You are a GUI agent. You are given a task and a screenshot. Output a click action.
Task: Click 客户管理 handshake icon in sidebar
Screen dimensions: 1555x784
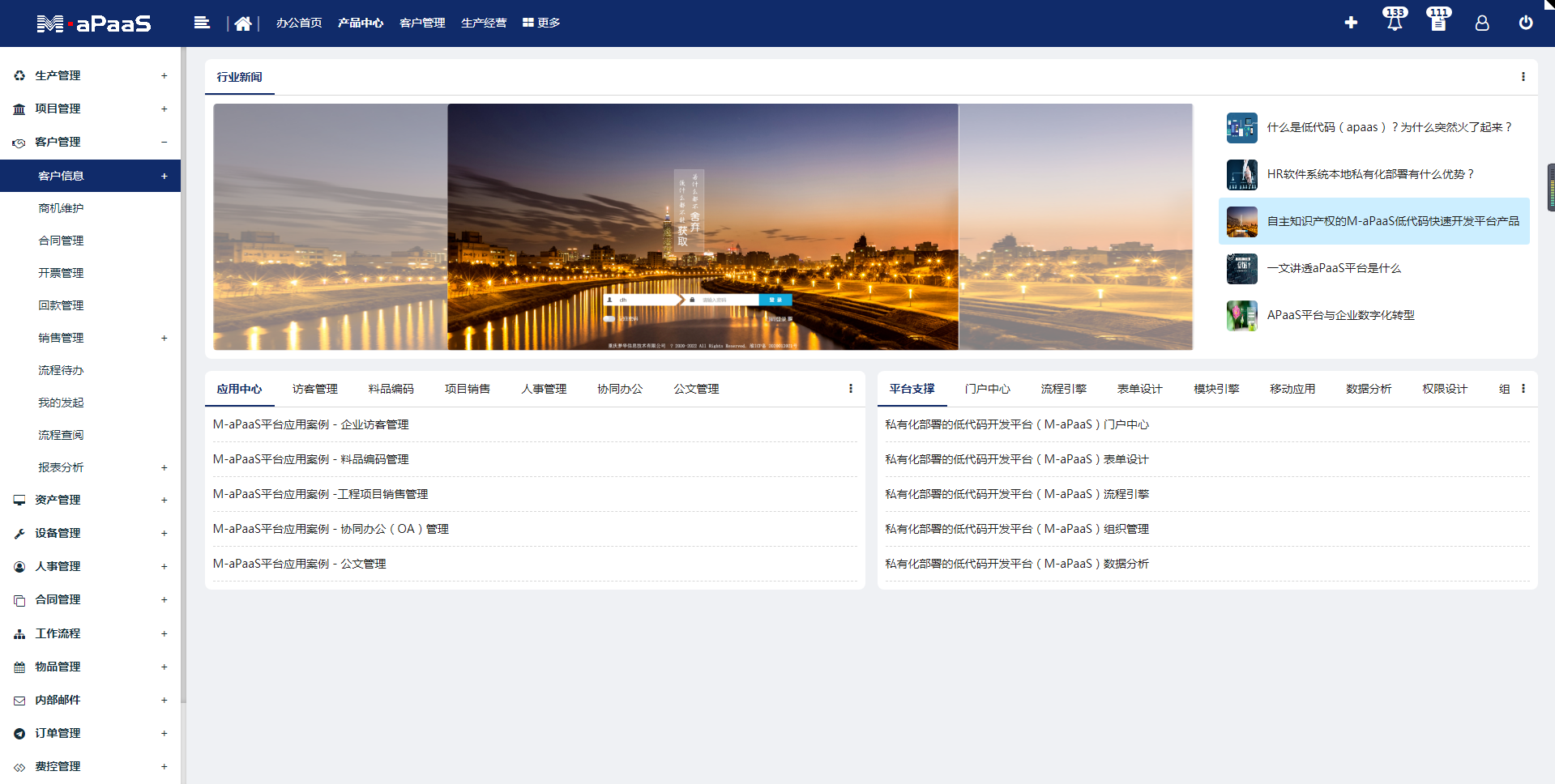(19, 143)
